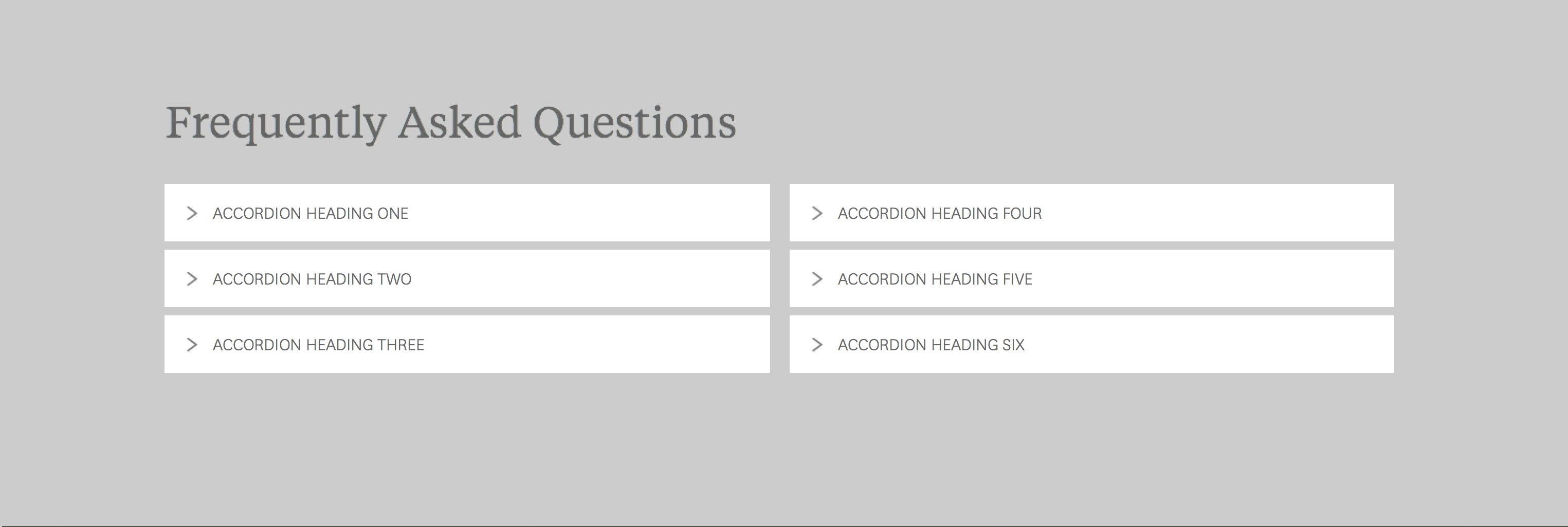Click the "Frequently Asked Questions" title

(450, 123)
